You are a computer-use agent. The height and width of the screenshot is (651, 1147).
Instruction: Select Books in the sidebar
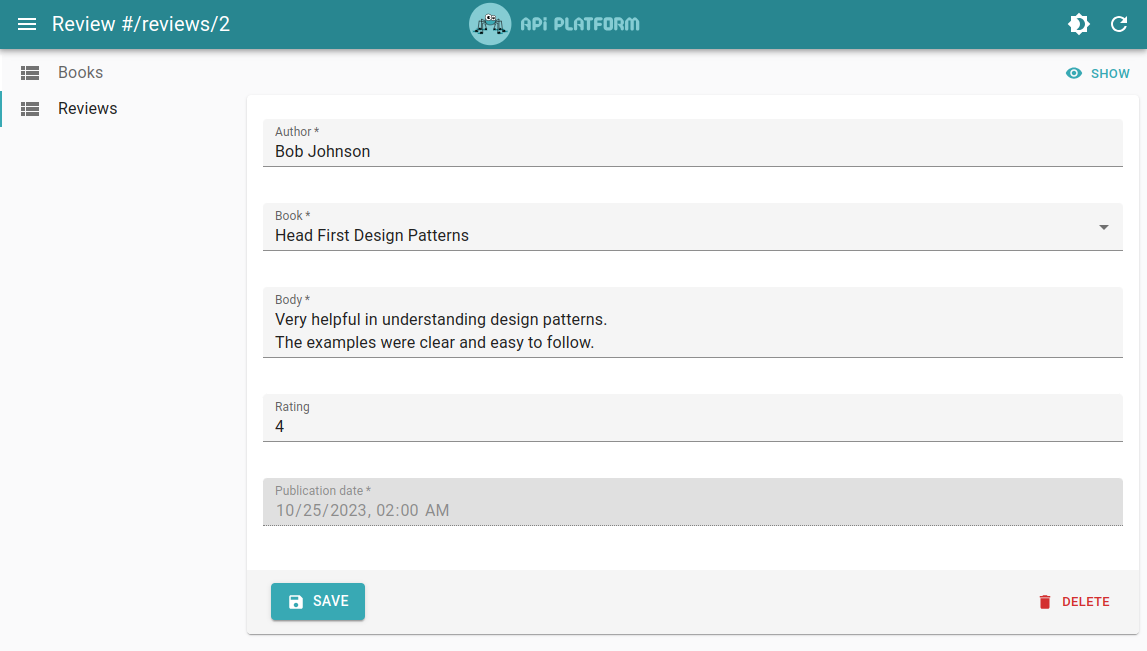coord(80,72)
